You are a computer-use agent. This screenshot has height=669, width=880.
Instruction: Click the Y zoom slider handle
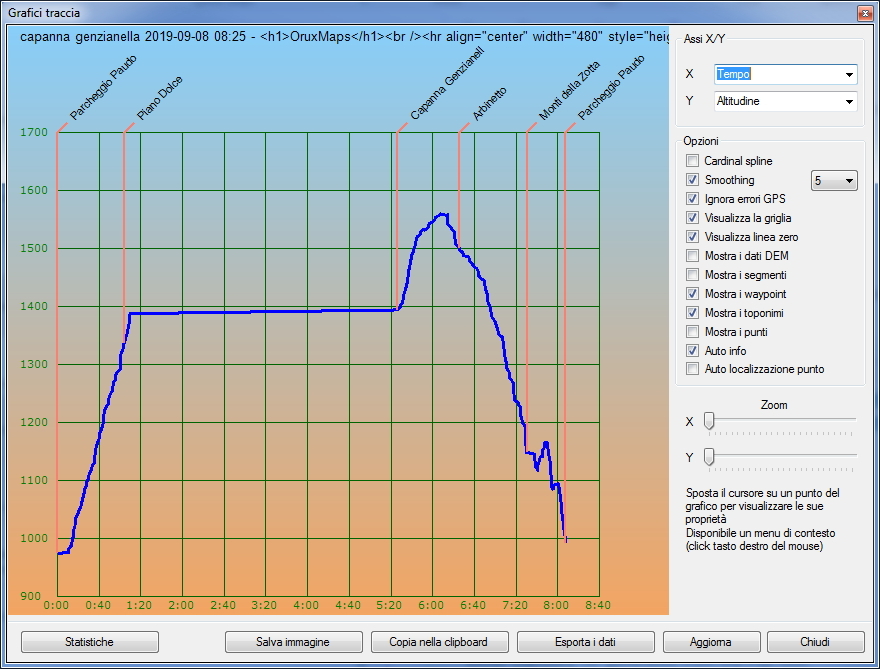[709, 457]
